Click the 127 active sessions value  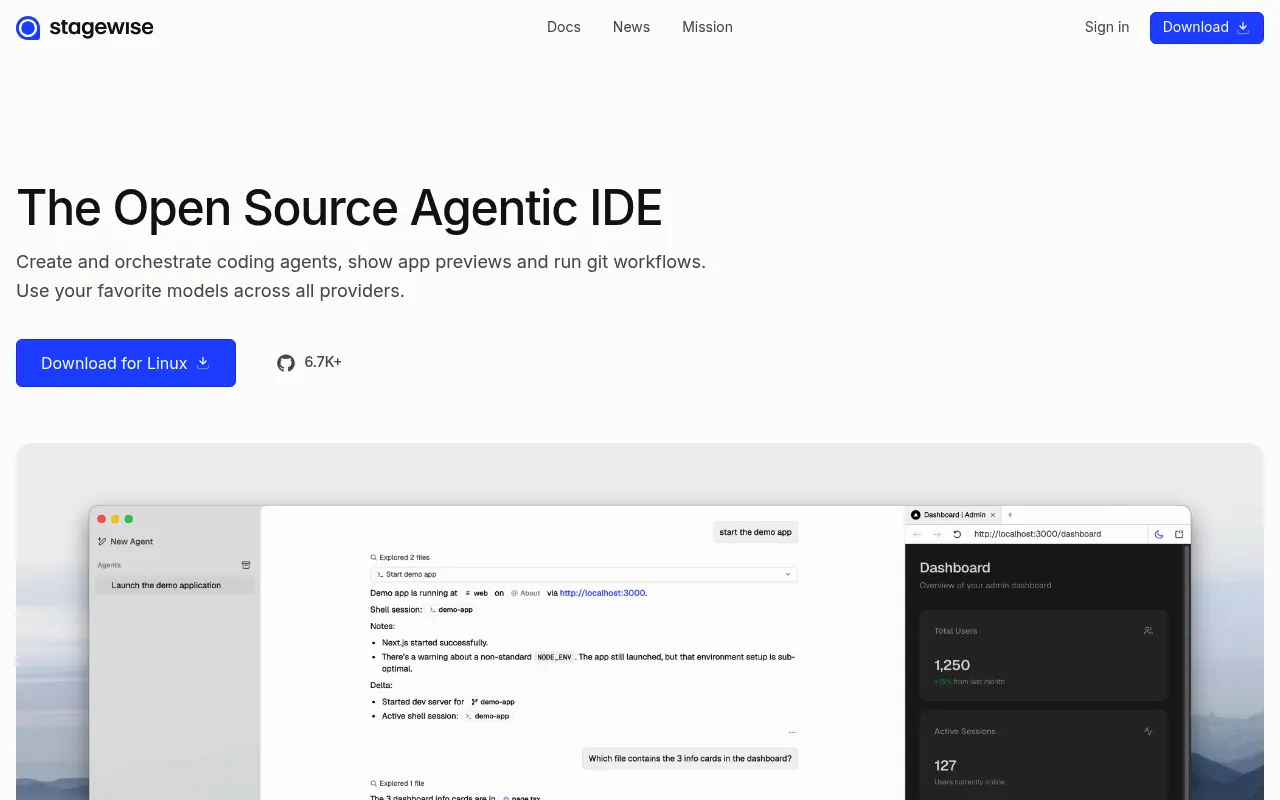coord(945,765)
